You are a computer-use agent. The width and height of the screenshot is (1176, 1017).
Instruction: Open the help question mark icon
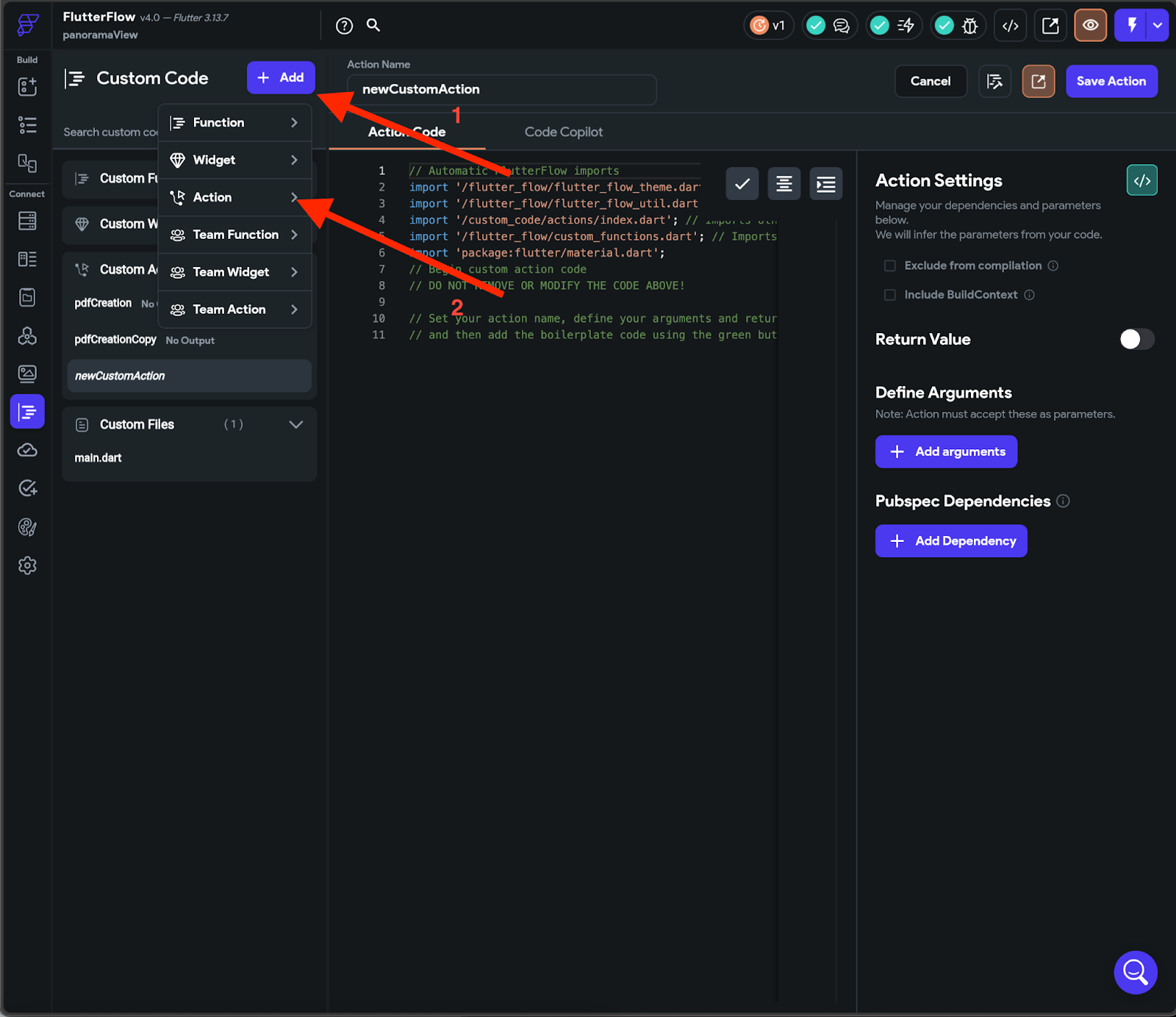[344, 26]
